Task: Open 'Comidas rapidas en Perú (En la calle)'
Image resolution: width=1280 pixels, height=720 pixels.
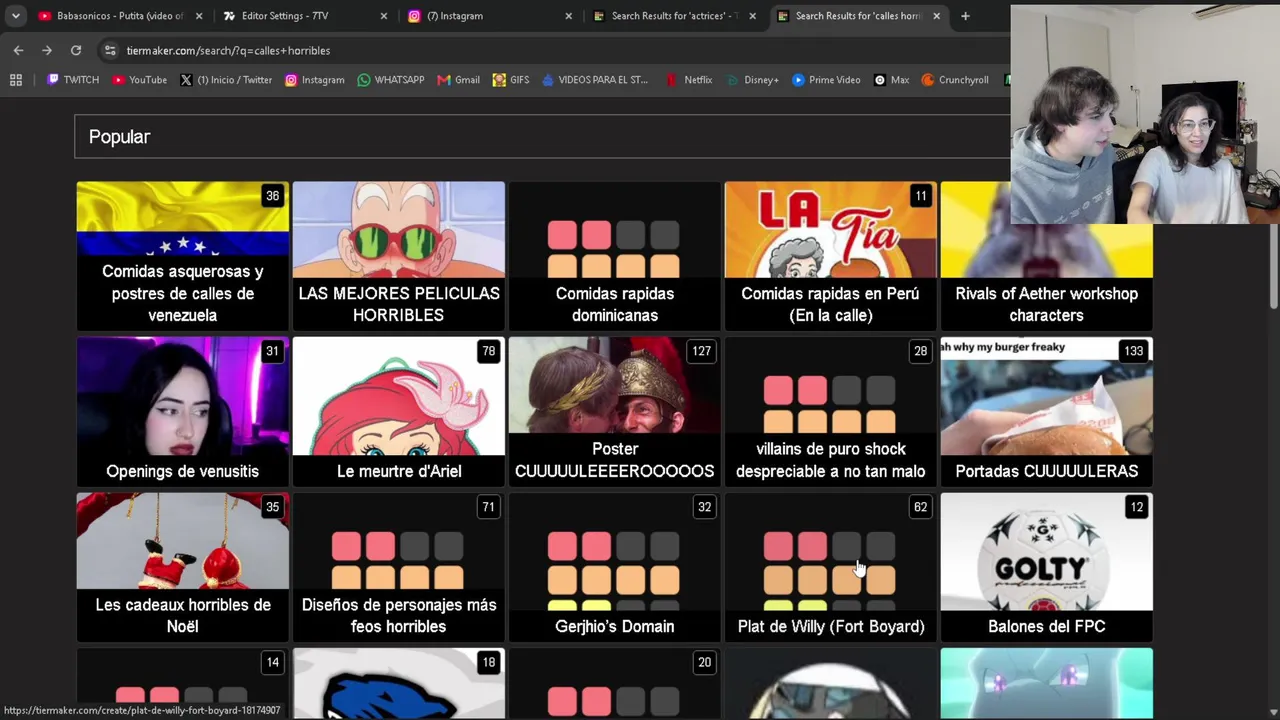Action: 831,256
